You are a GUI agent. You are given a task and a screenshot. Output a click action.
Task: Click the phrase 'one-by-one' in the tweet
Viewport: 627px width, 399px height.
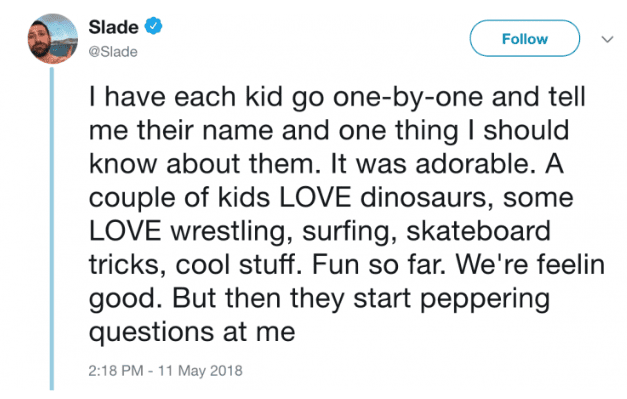click(x=407, y=98)
